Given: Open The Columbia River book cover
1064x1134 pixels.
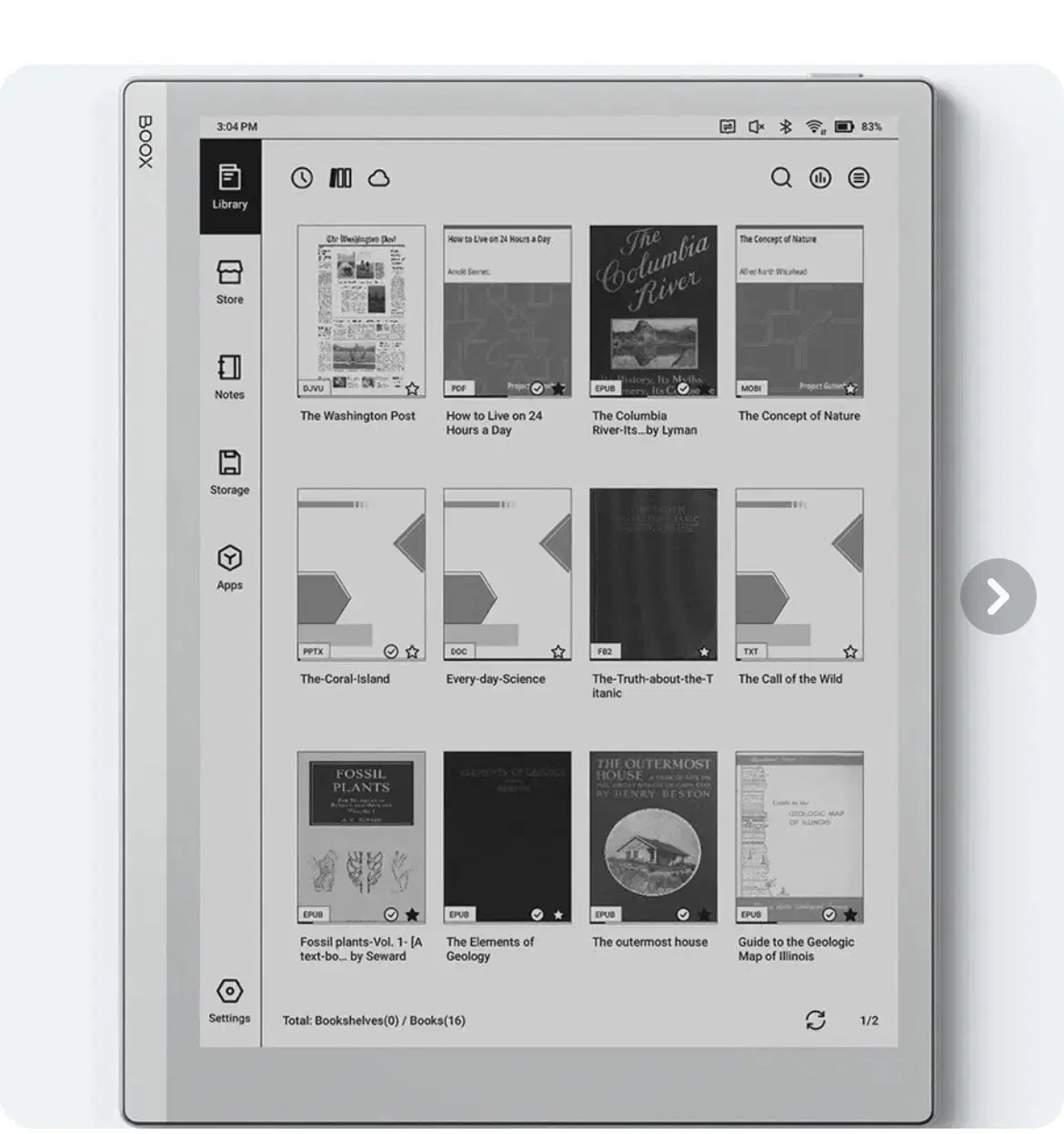Looking at the screenshot, I should [653, 311].
